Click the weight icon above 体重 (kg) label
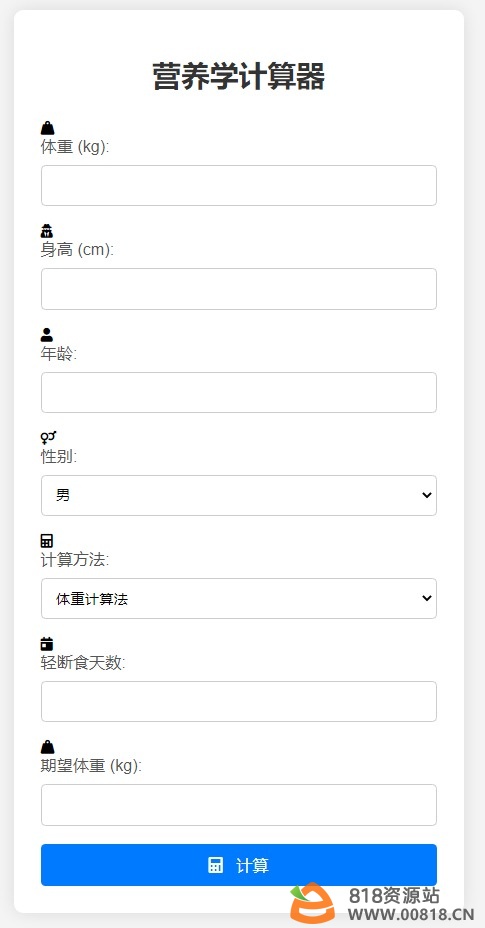Viewport: 485px width, 928px height. click(x=47, y=128)
